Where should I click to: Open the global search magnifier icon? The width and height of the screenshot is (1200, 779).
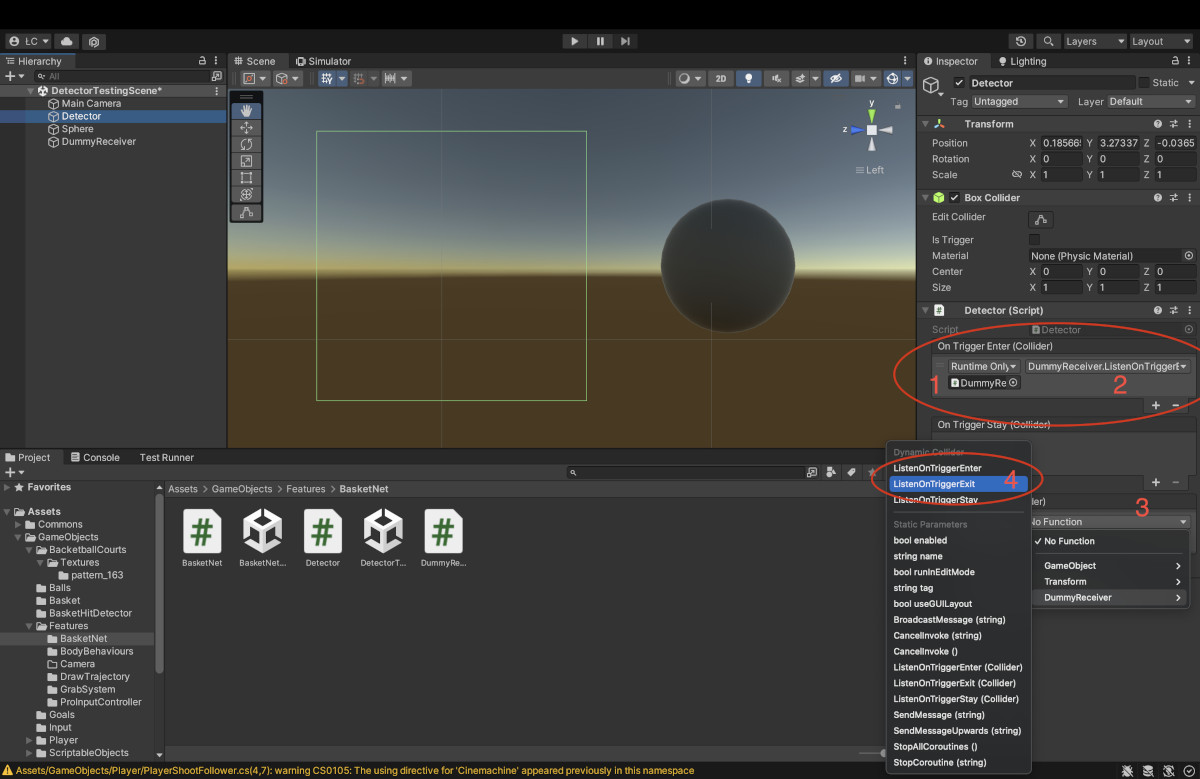pyautogui.click(x=1048, y=41)
